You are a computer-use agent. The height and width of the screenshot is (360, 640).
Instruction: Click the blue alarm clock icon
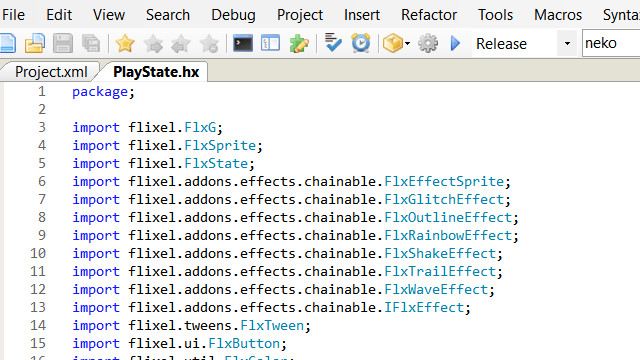[361, 43]
